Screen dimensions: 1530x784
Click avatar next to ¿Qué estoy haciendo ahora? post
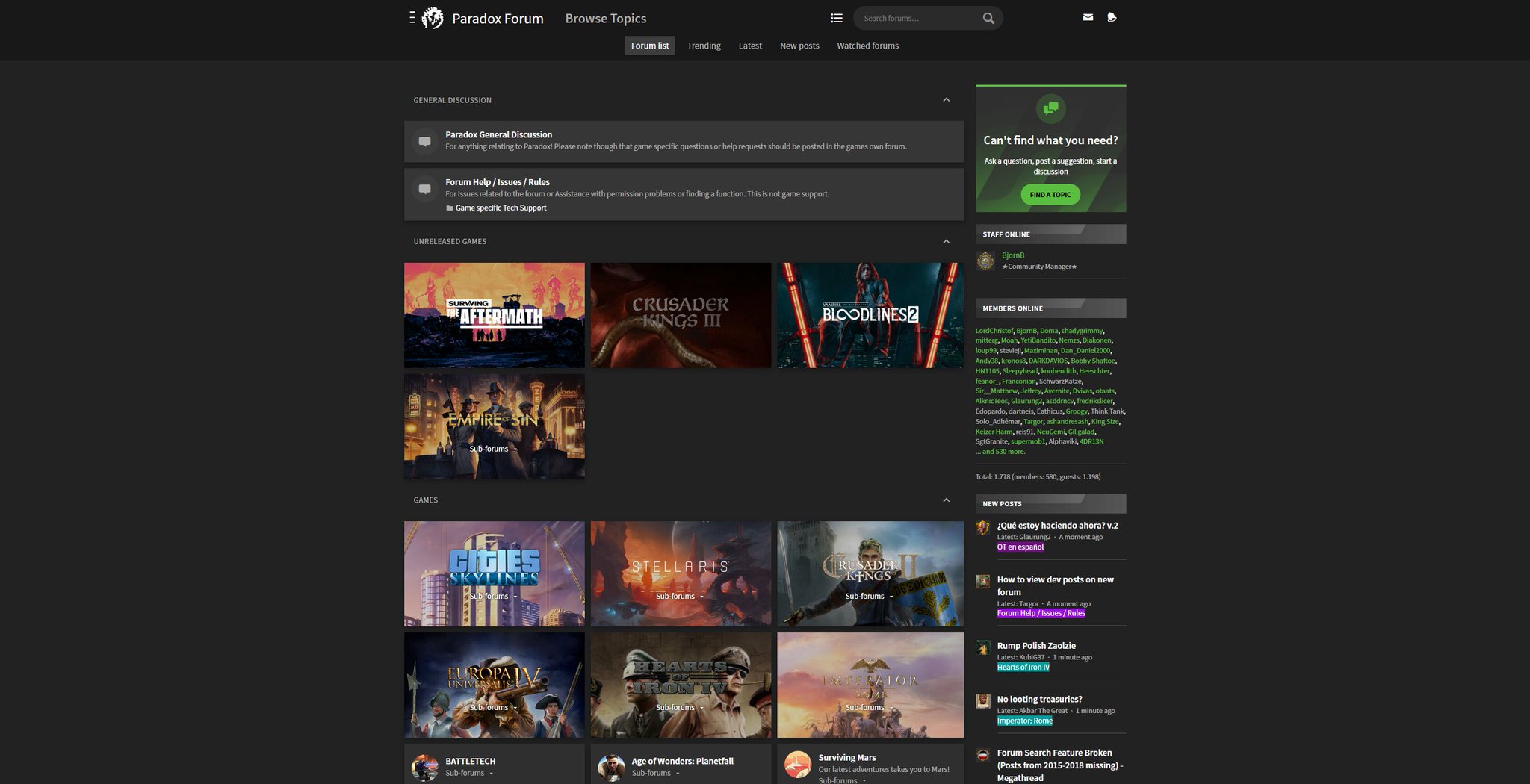pyautogui.click(x=983, y=528)
